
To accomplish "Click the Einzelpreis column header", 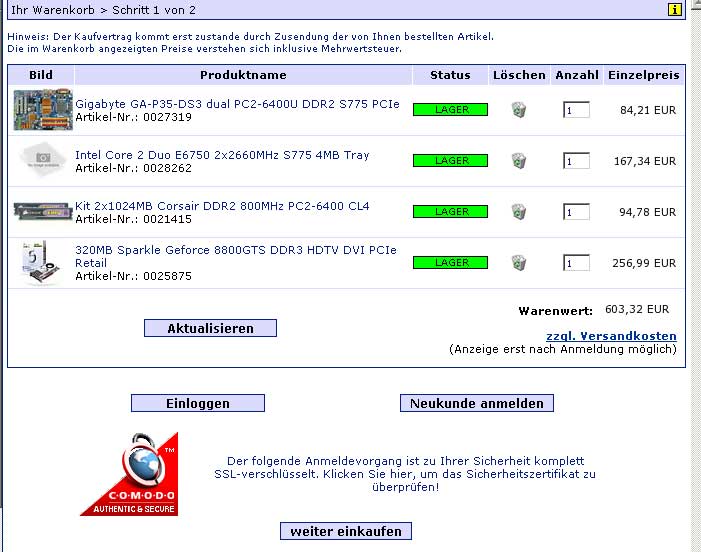I will [x=644, y=75].
